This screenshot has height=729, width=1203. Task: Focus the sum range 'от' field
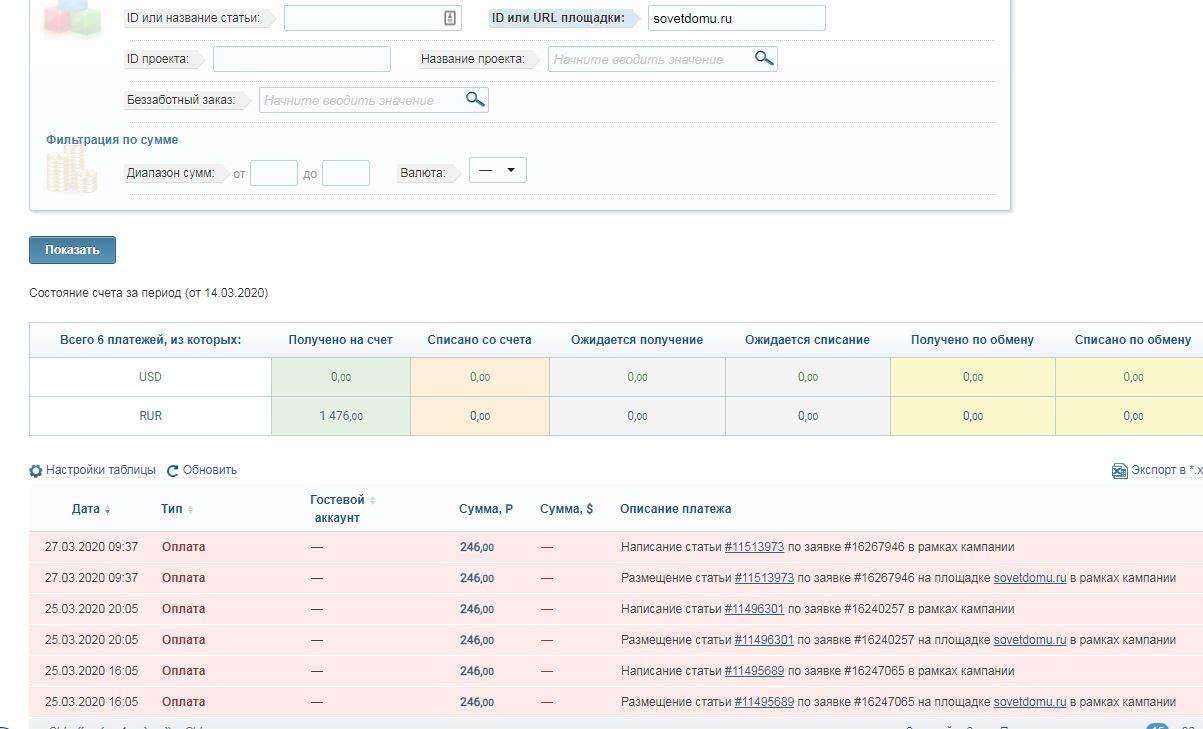[x=273, y=173]
